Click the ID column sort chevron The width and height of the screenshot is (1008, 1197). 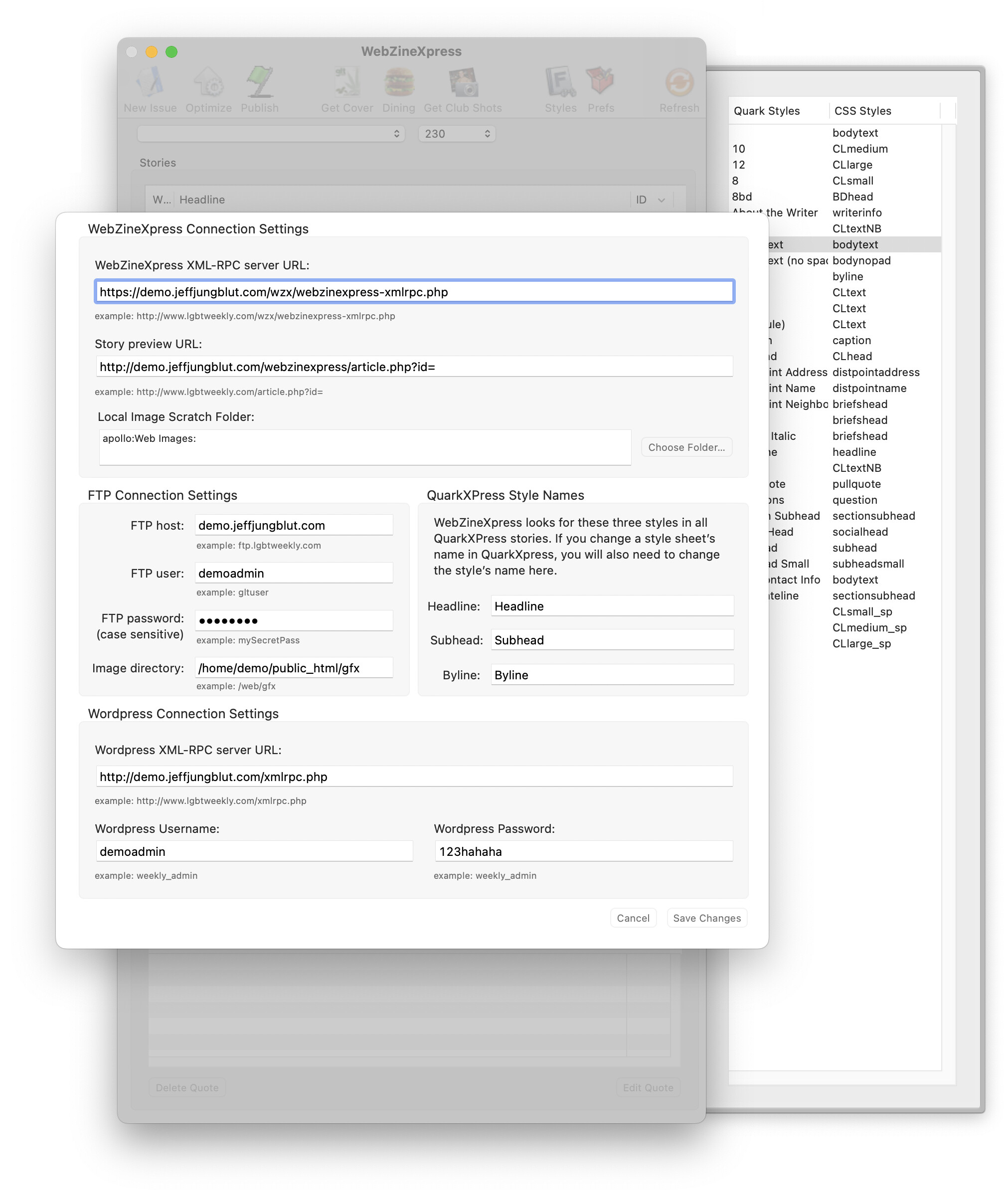[661, 200]
